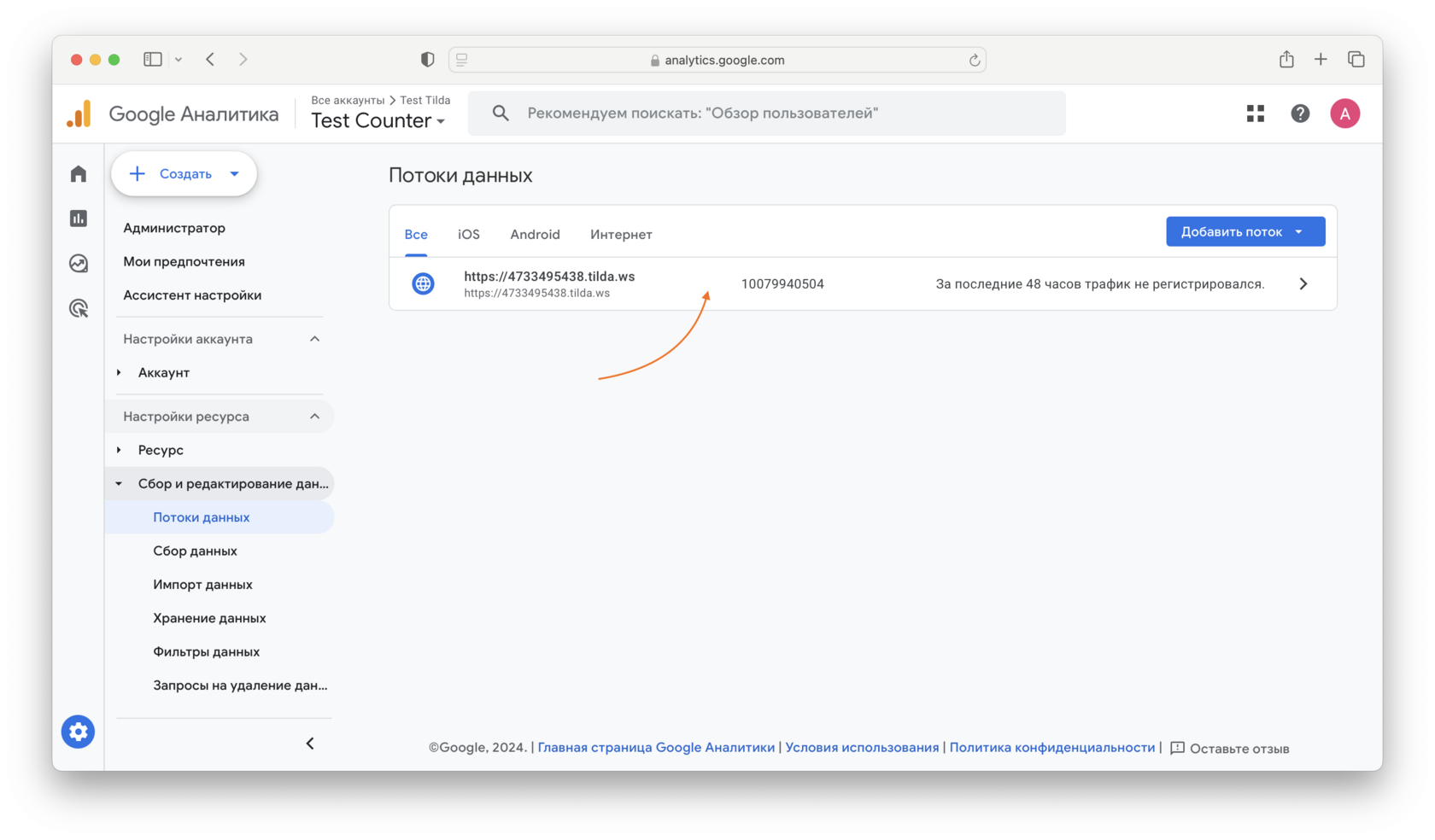This screenshot has height=840, width=1435.
Task: Click the reader mode icon in address bar
Action: (x=462, y=60)
